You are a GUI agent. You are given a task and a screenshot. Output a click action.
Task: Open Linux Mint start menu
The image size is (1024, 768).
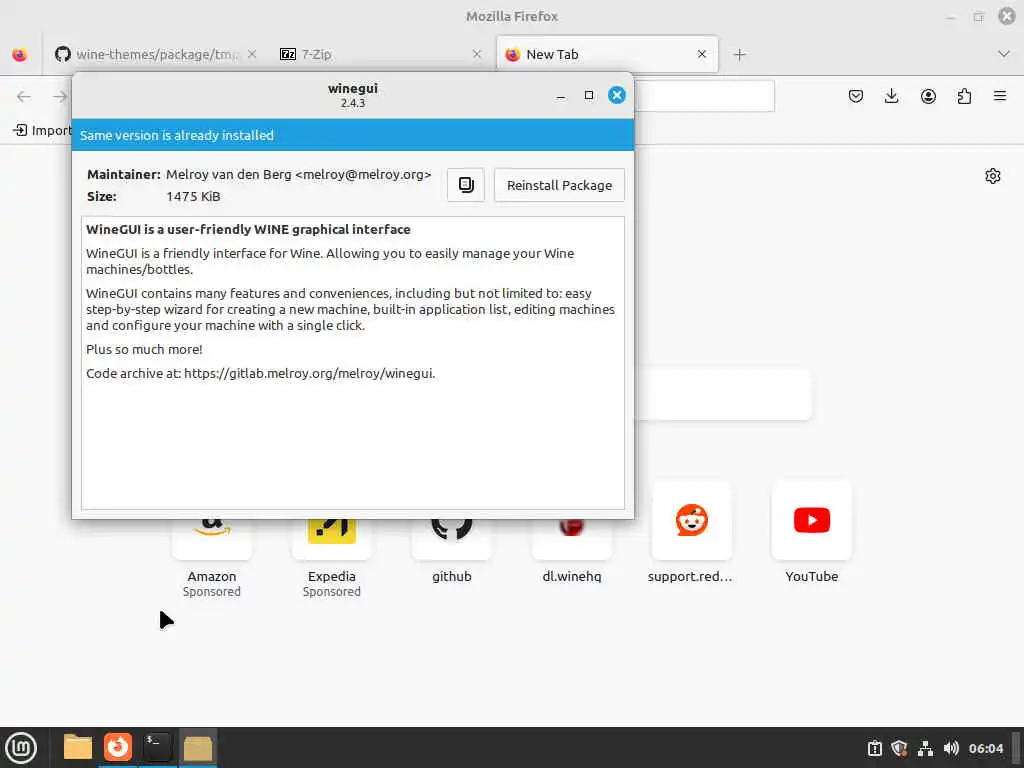[x=21, y=748]
